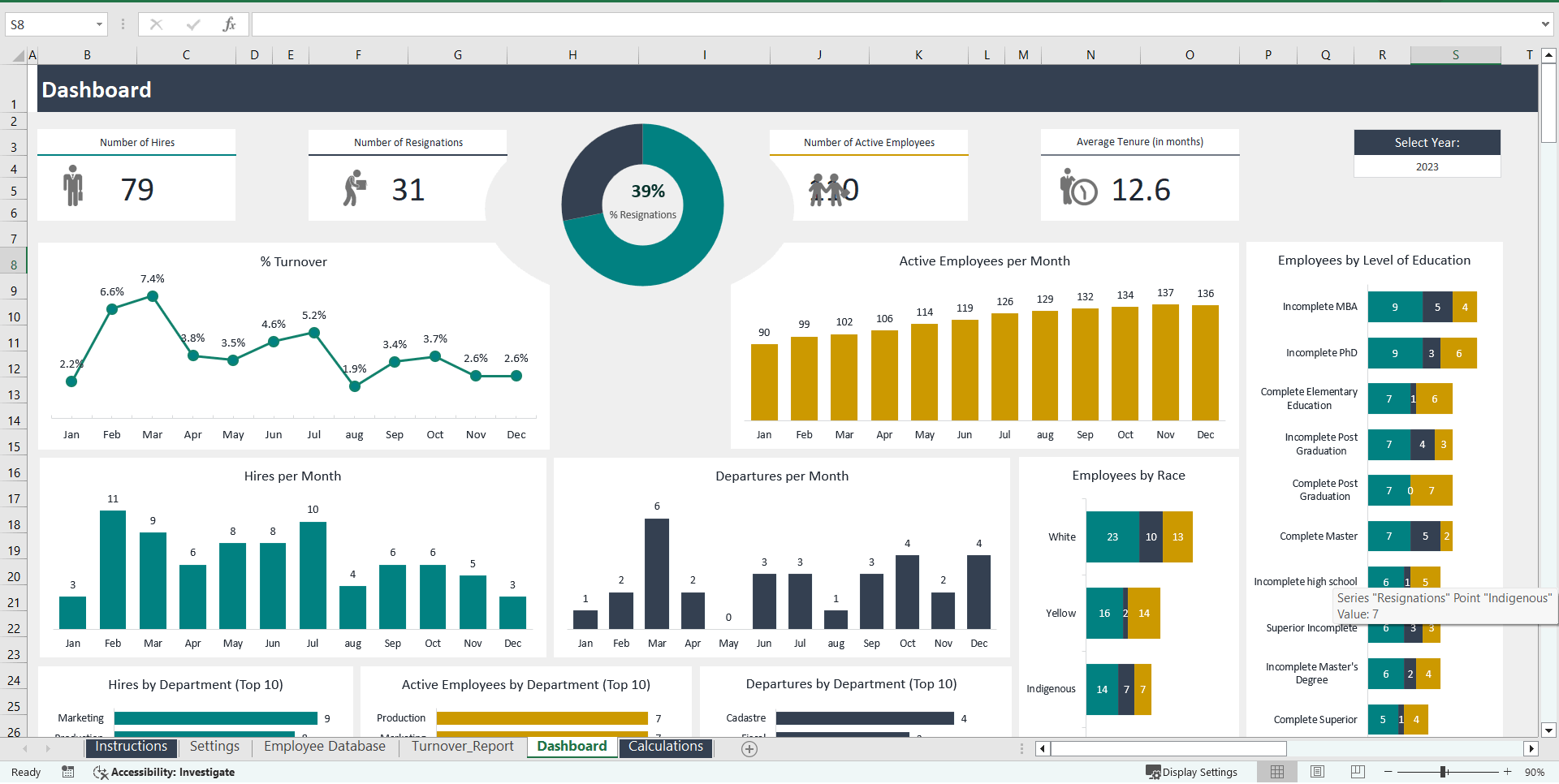
Task: Click the macro recording status icon
Action: (x=68, y=772)
